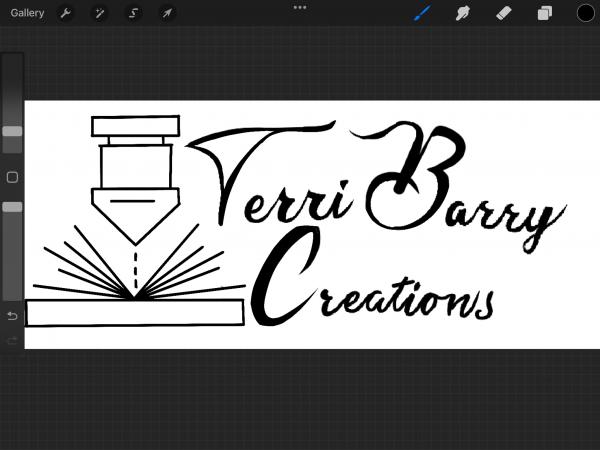The image size is (600, 450).
Task: Return to the Gallery
Action: 27,13
